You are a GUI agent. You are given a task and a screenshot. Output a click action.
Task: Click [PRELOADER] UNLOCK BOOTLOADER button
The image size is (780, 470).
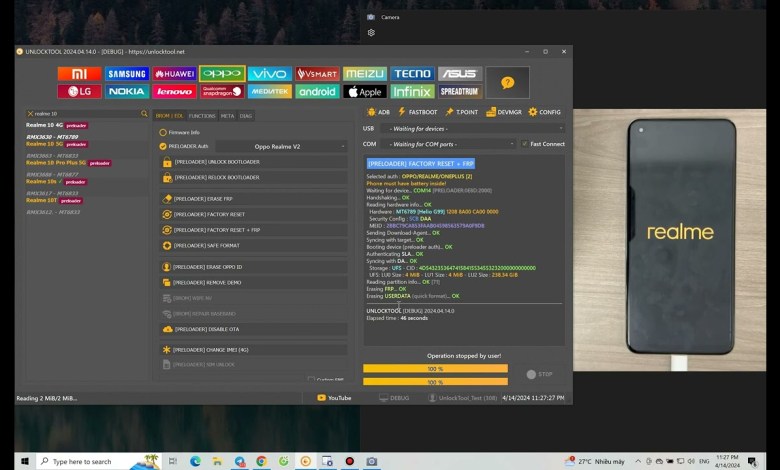[x=254, y=162]
